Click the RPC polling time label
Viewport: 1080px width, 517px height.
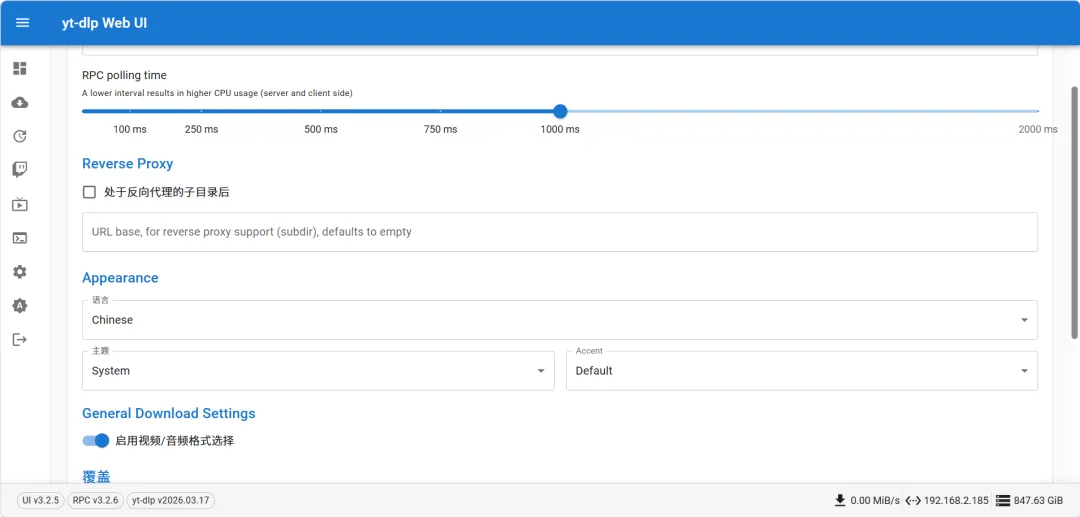pos(124,76)
